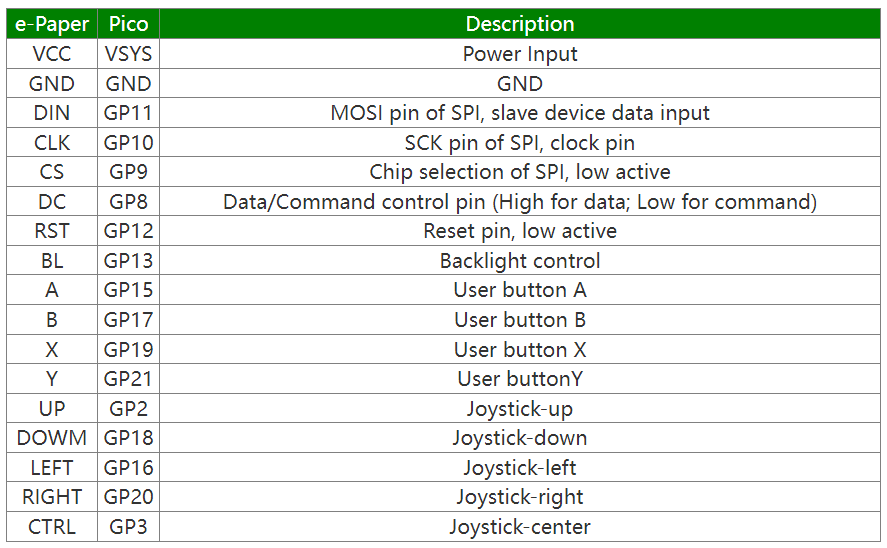Click the Backlight control description
The height and width of the screenshot is (548, 887).
point(520,261)
